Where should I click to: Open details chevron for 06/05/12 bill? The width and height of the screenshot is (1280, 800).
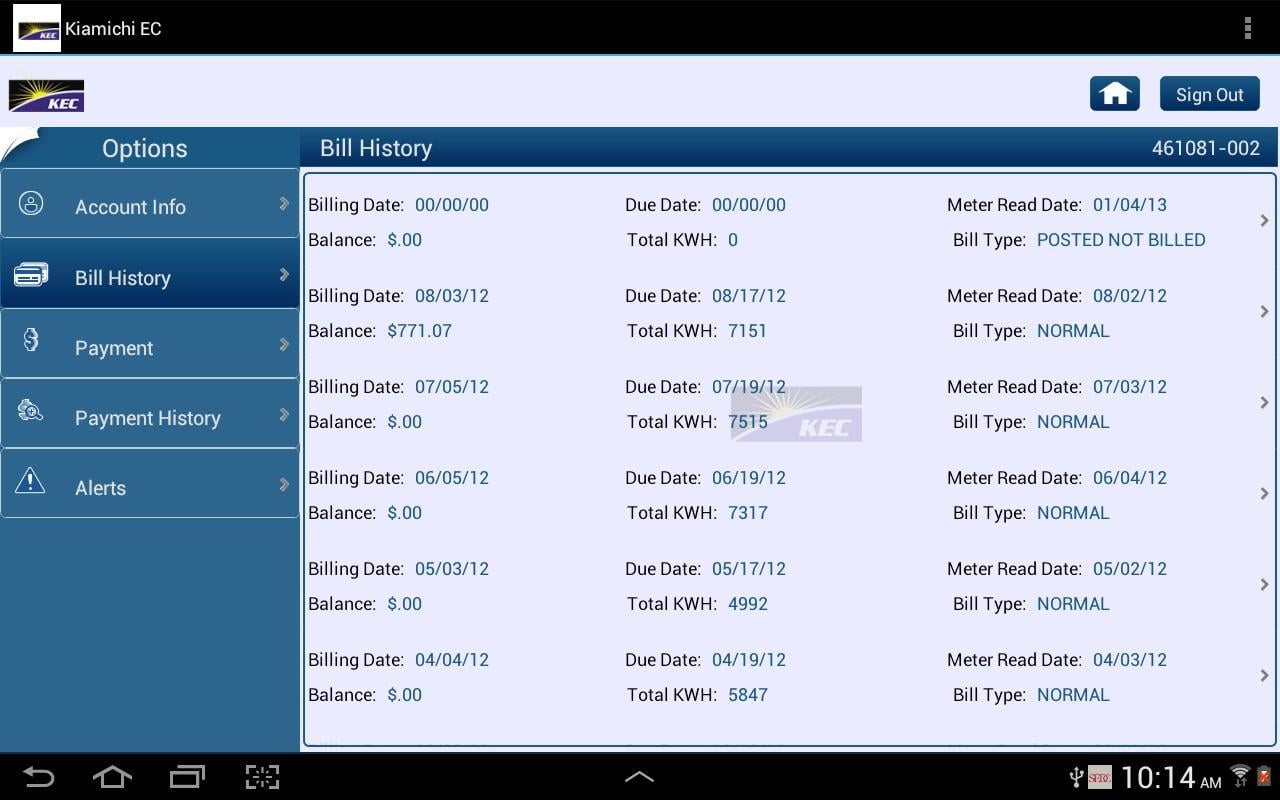[x=1264, y=494]
